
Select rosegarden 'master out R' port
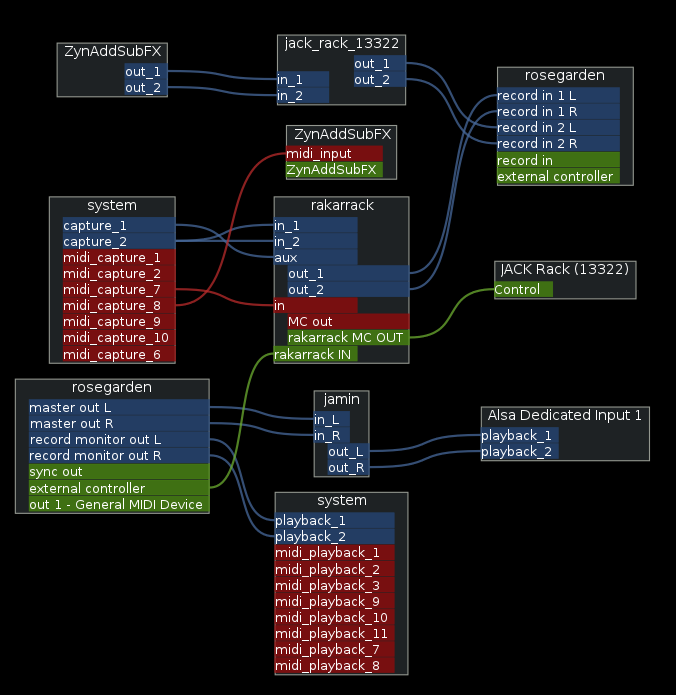pyautogui.click(x=119, y=423)
